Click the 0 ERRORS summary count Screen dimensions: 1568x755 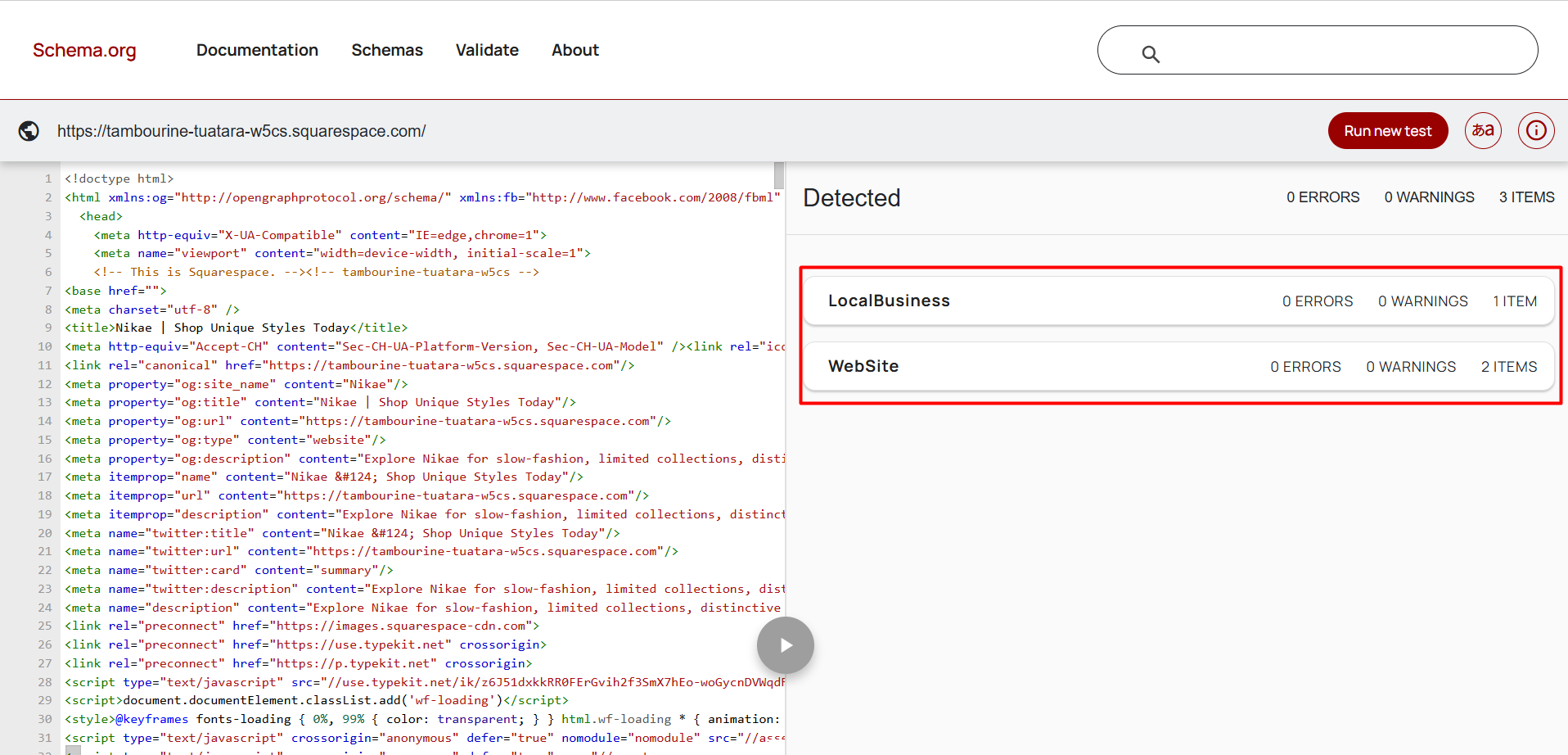(x=1322, y=197)
